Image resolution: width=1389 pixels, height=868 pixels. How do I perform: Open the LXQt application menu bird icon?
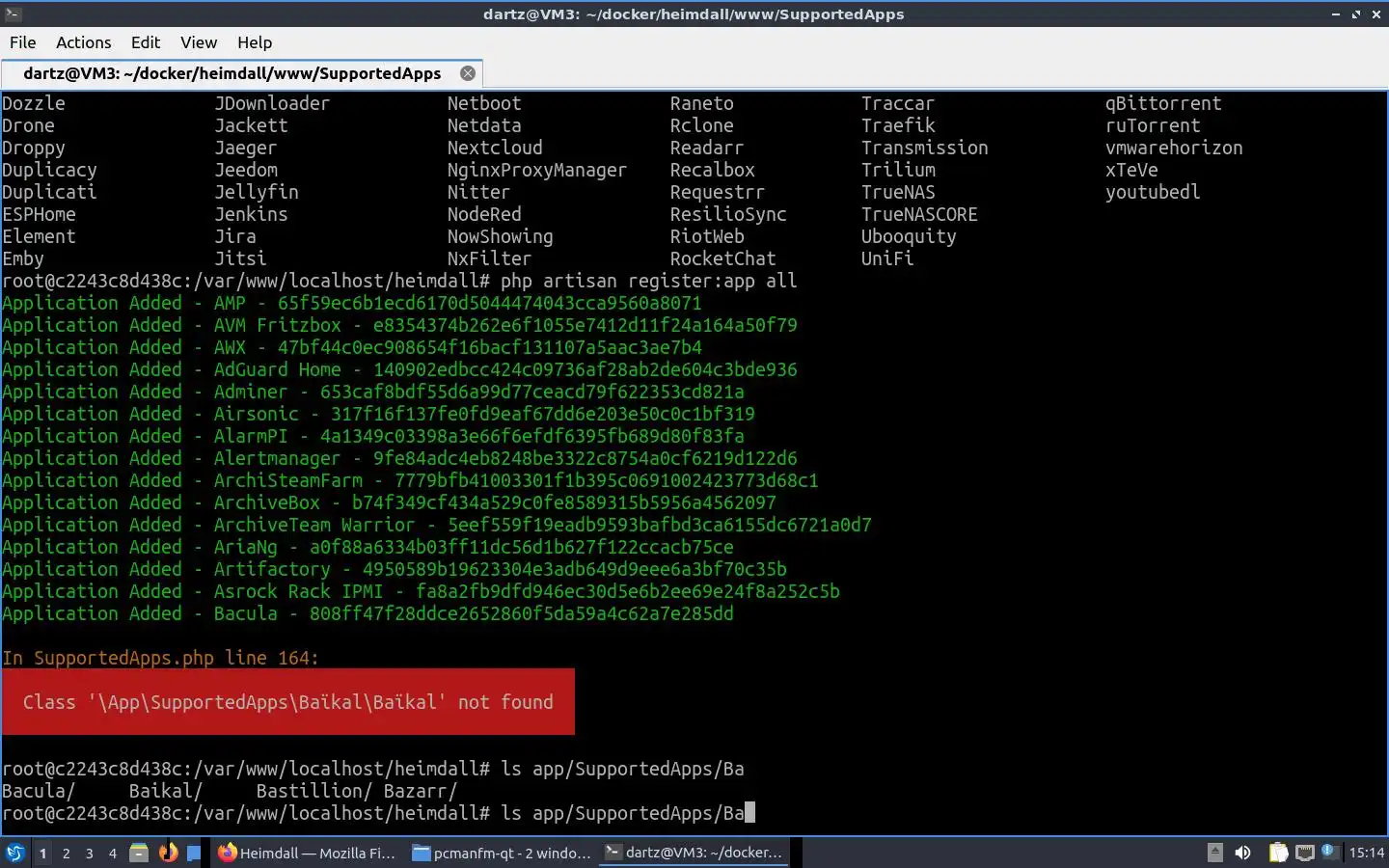15,853
